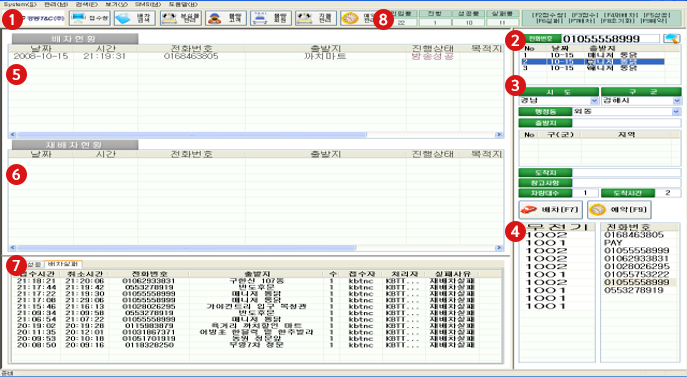
Task: Click the 취소시간 column header
Action: click(85, 274)
